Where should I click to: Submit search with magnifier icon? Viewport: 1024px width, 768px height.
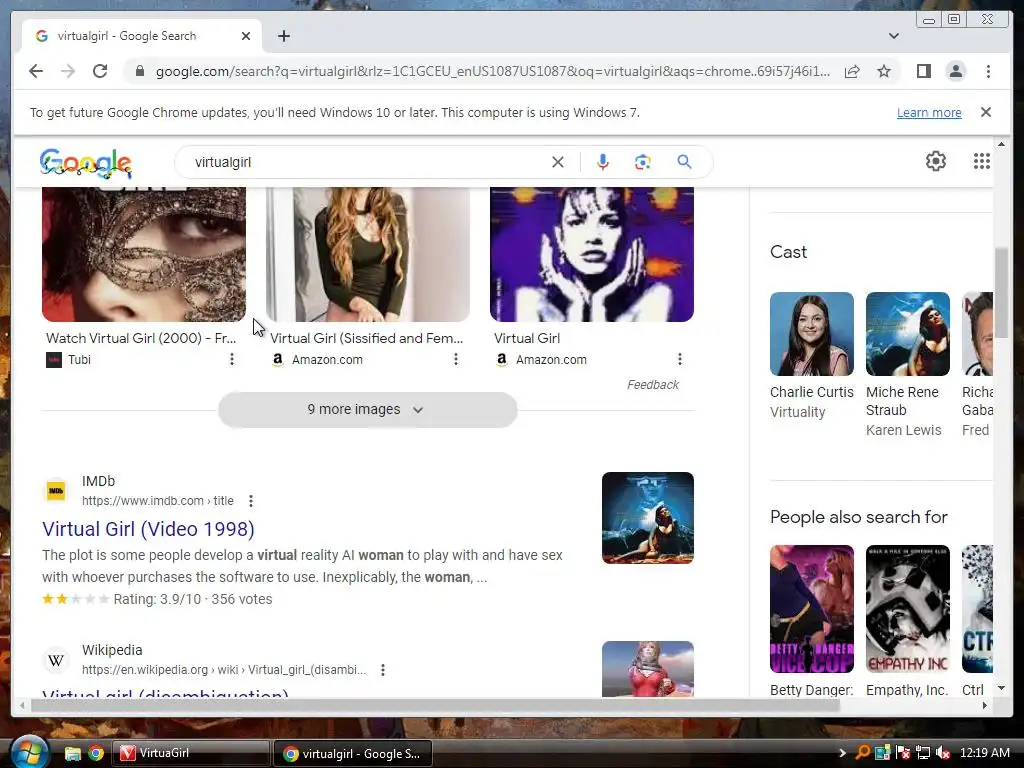coord(684,161)
